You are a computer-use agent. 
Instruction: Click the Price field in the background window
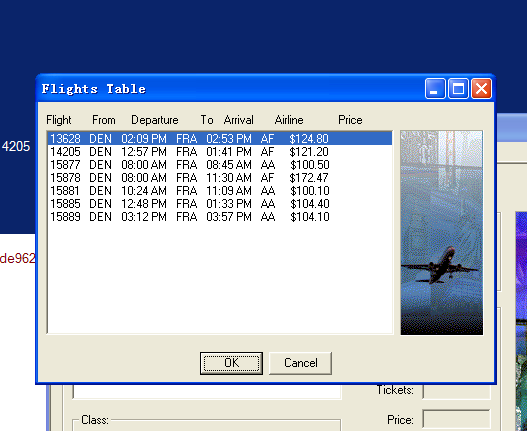(456, 420)
